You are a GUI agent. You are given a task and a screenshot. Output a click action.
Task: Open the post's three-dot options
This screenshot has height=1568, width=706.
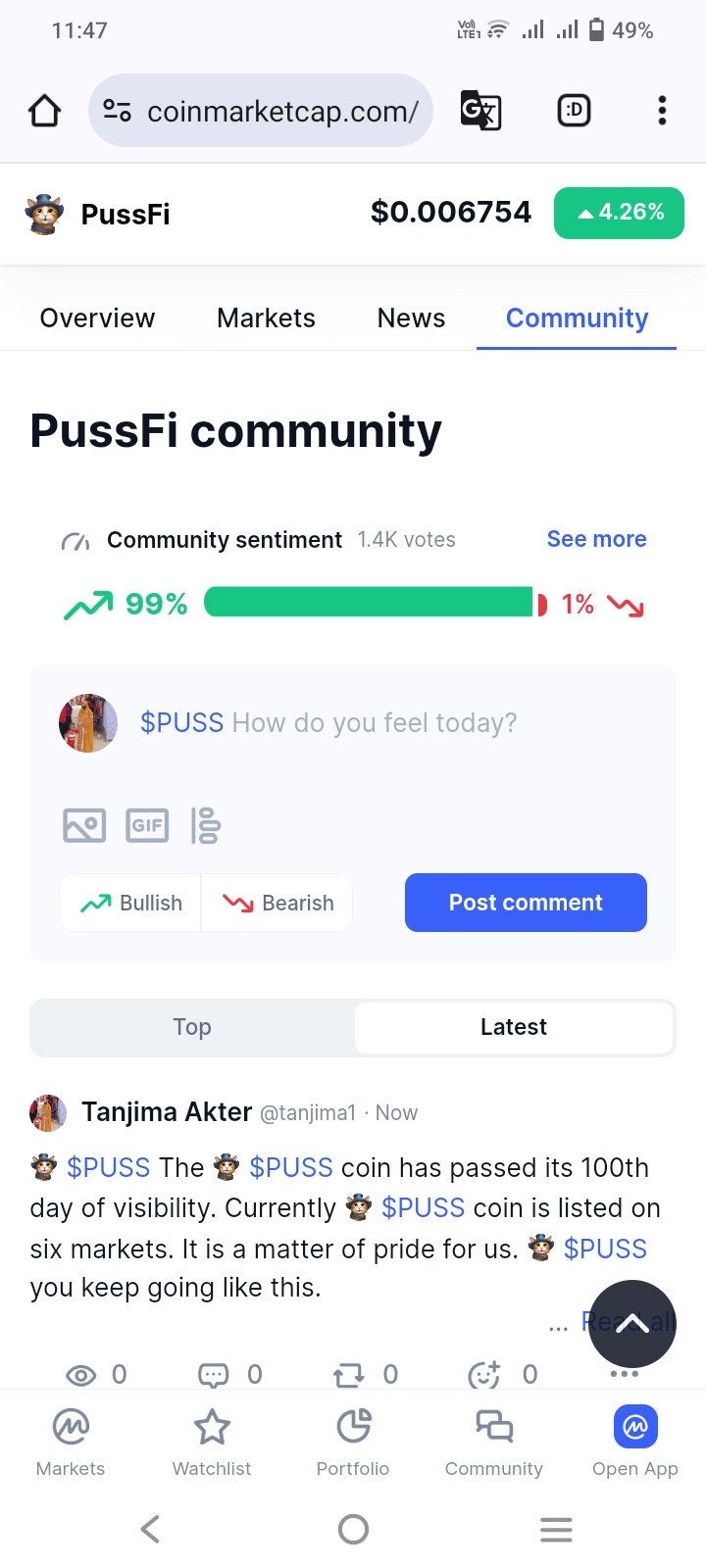(x=625, y=1374)
